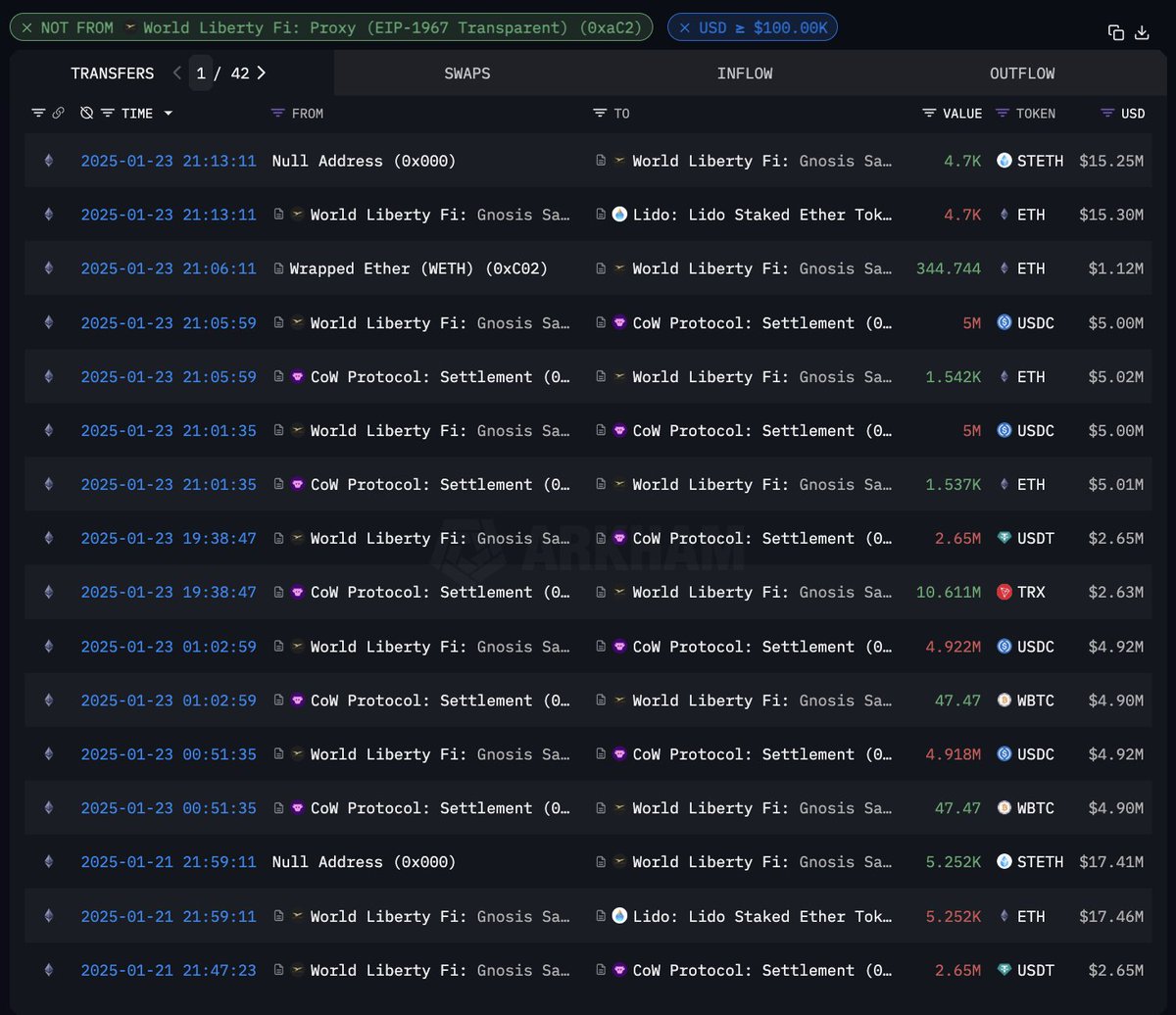
Task: Click the TIME sort dropdown arrow
Action: click(169, 114)
